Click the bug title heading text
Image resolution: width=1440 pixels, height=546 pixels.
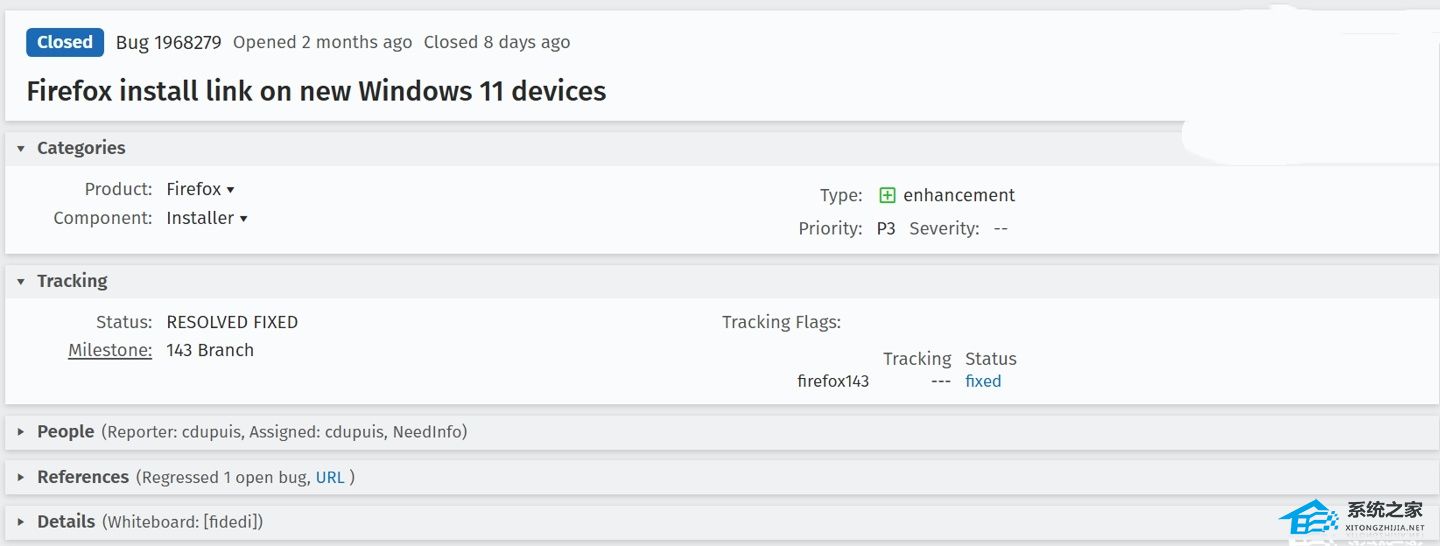pos(316,91)
